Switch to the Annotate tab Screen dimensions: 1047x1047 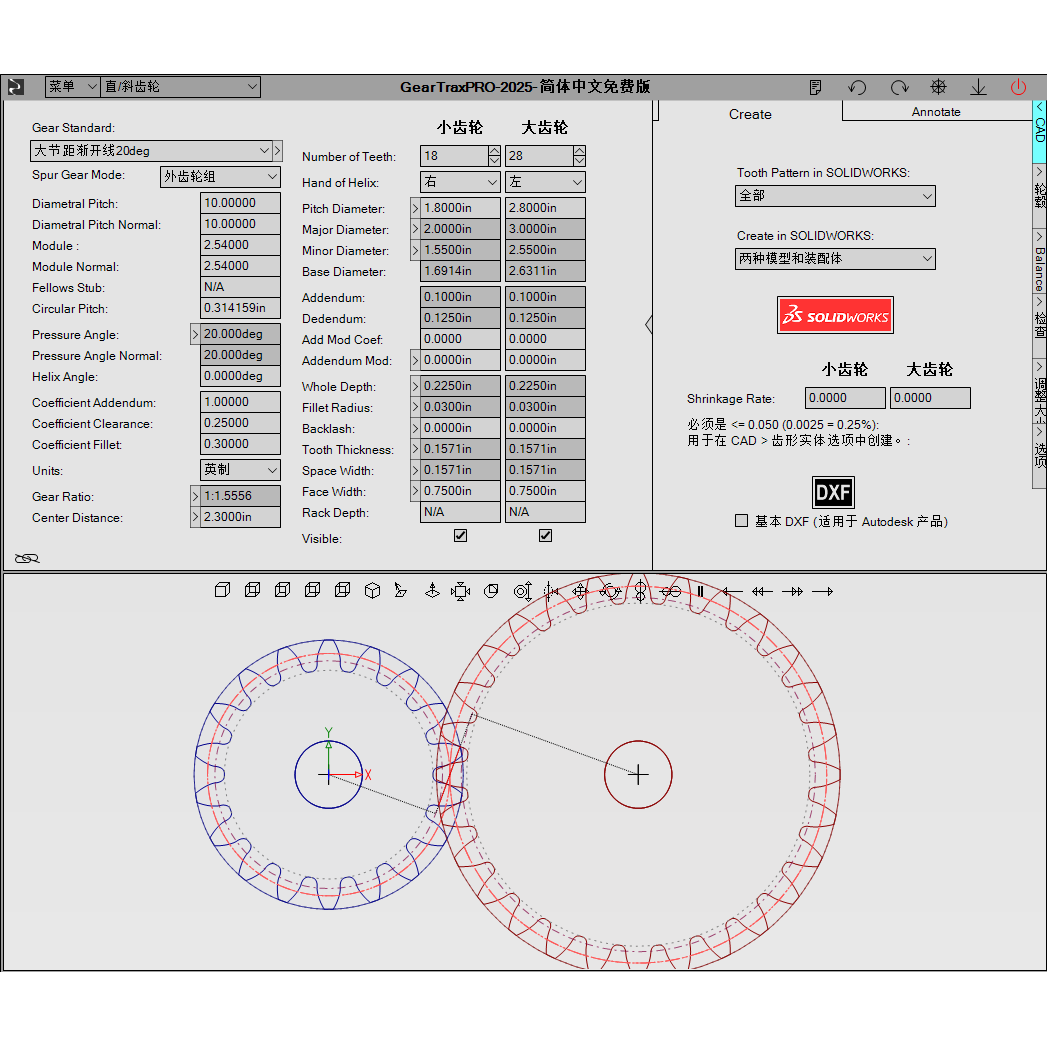click(936, 112)
